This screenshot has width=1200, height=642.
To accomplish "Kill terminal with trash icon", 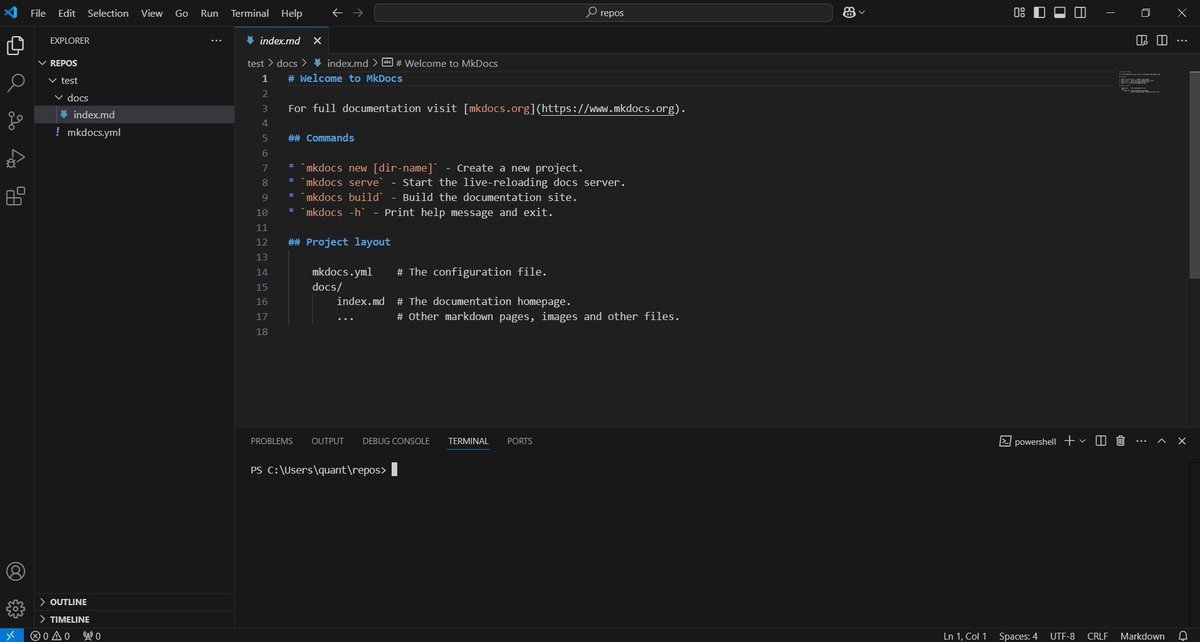I will coord(1121,441).
